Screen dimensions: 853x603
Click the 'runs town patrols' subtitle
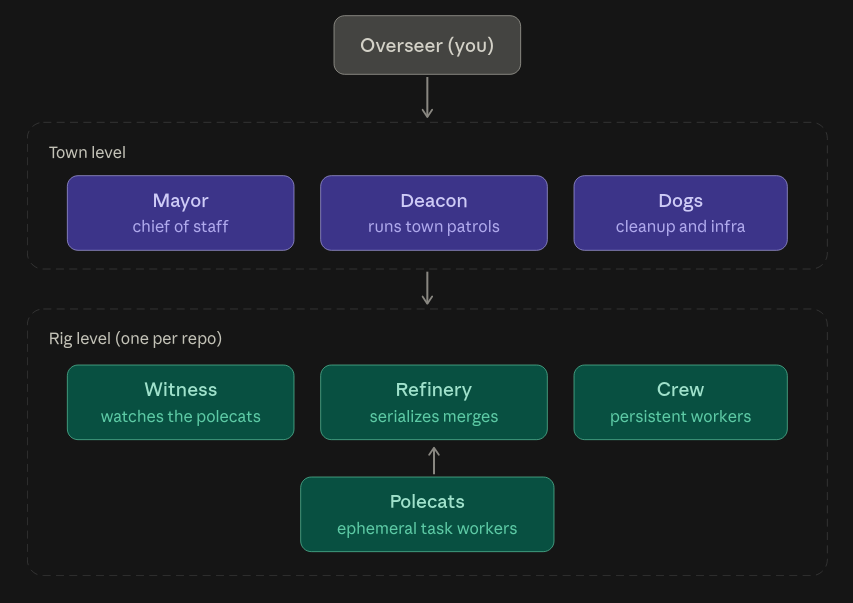pyautogui.click(x=434, y=226)
